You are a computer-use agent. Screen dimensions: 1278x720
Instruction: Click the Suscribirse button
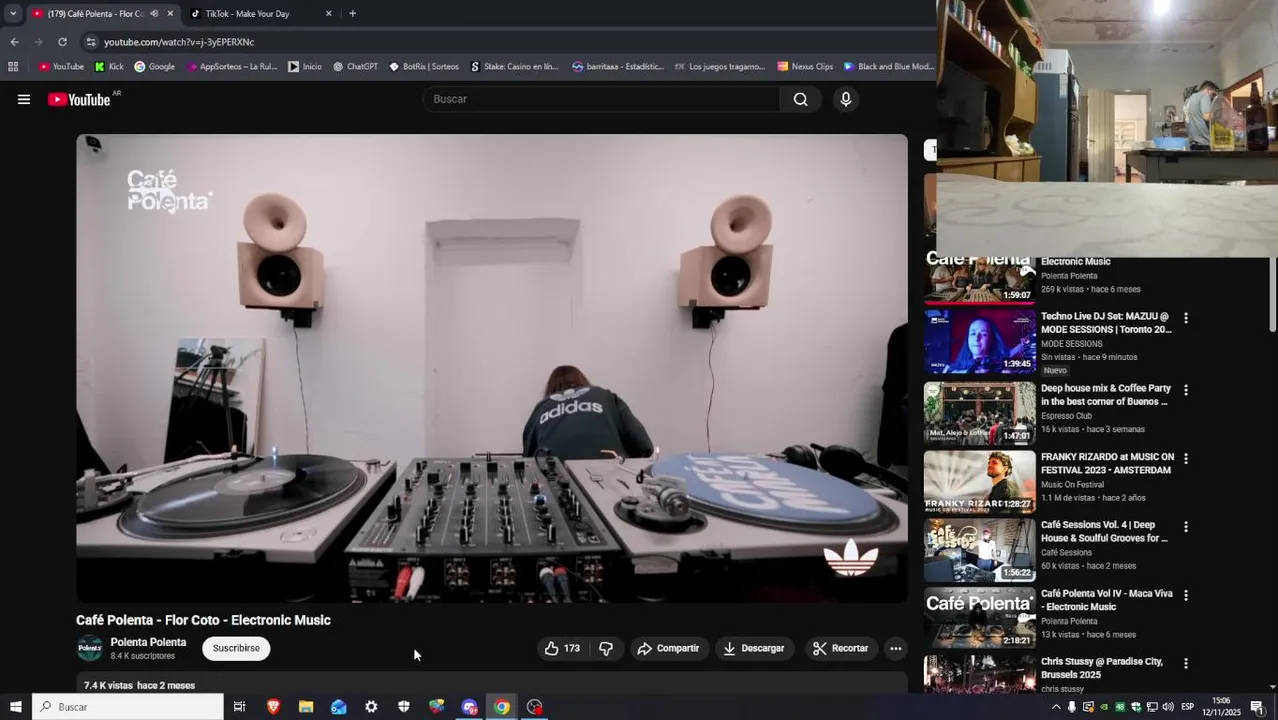click(236, 648)
